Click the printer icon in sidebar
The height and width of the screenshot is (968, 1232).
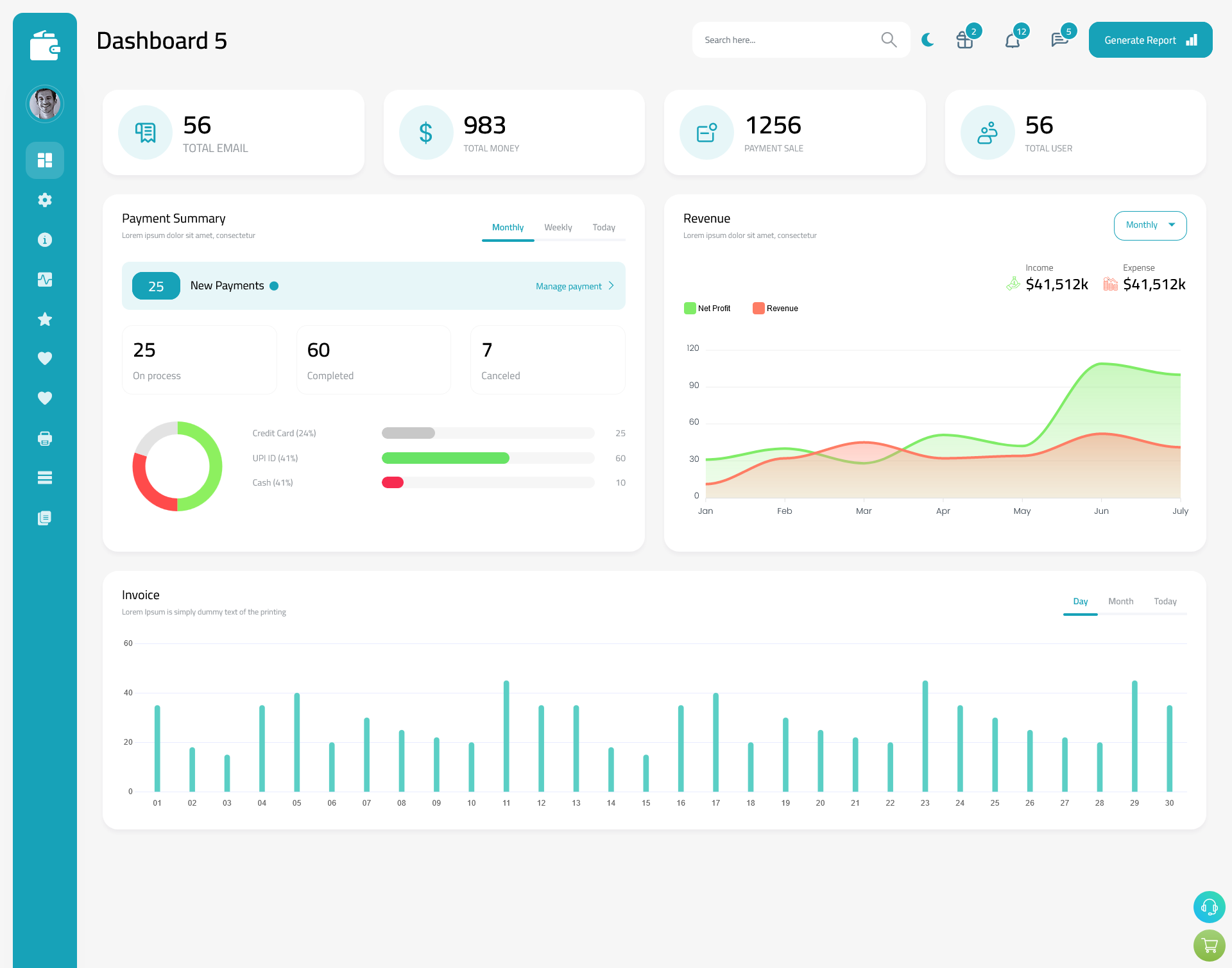(45, 438)
